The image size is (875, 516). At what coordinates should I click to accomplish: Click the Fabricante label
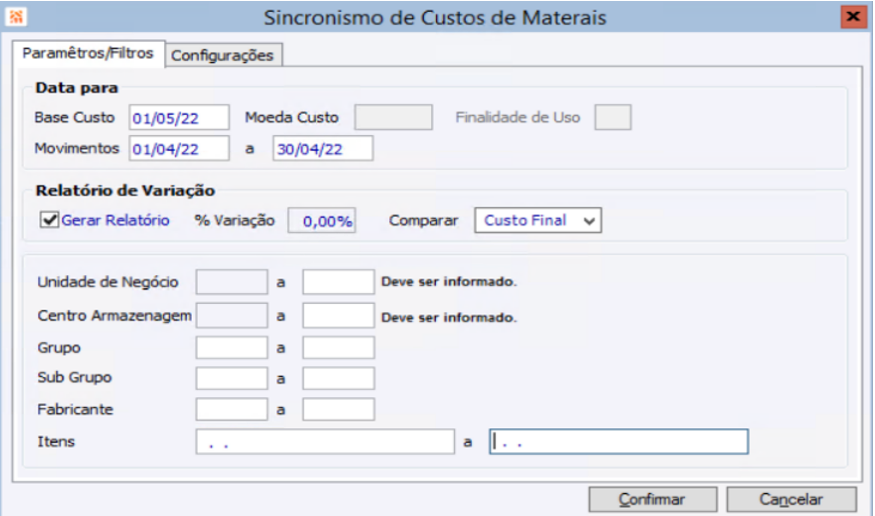pyautogui.click(x=75, y=409)
